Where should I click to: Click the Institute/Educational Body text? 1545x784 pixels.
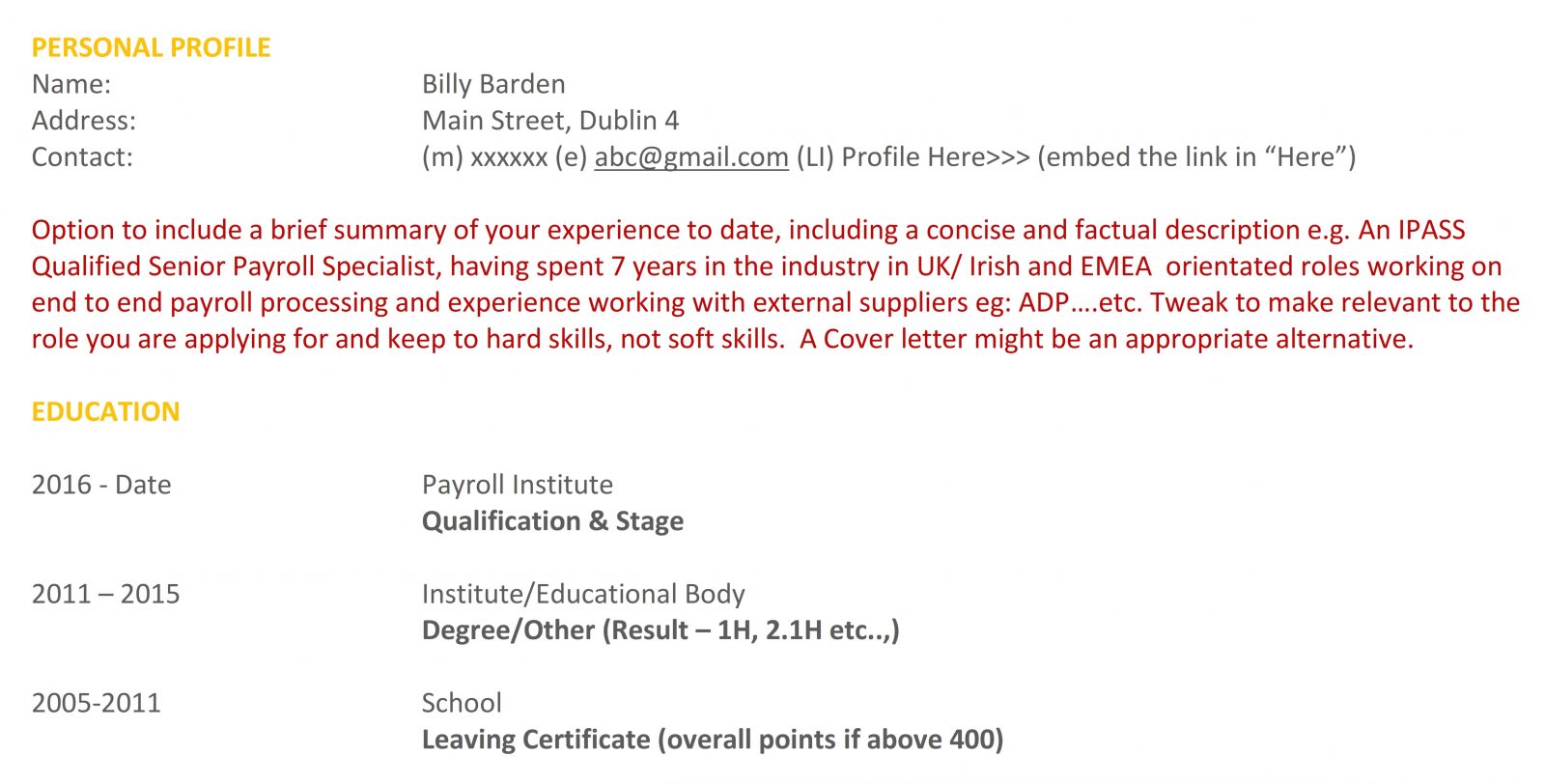point(583,594)
